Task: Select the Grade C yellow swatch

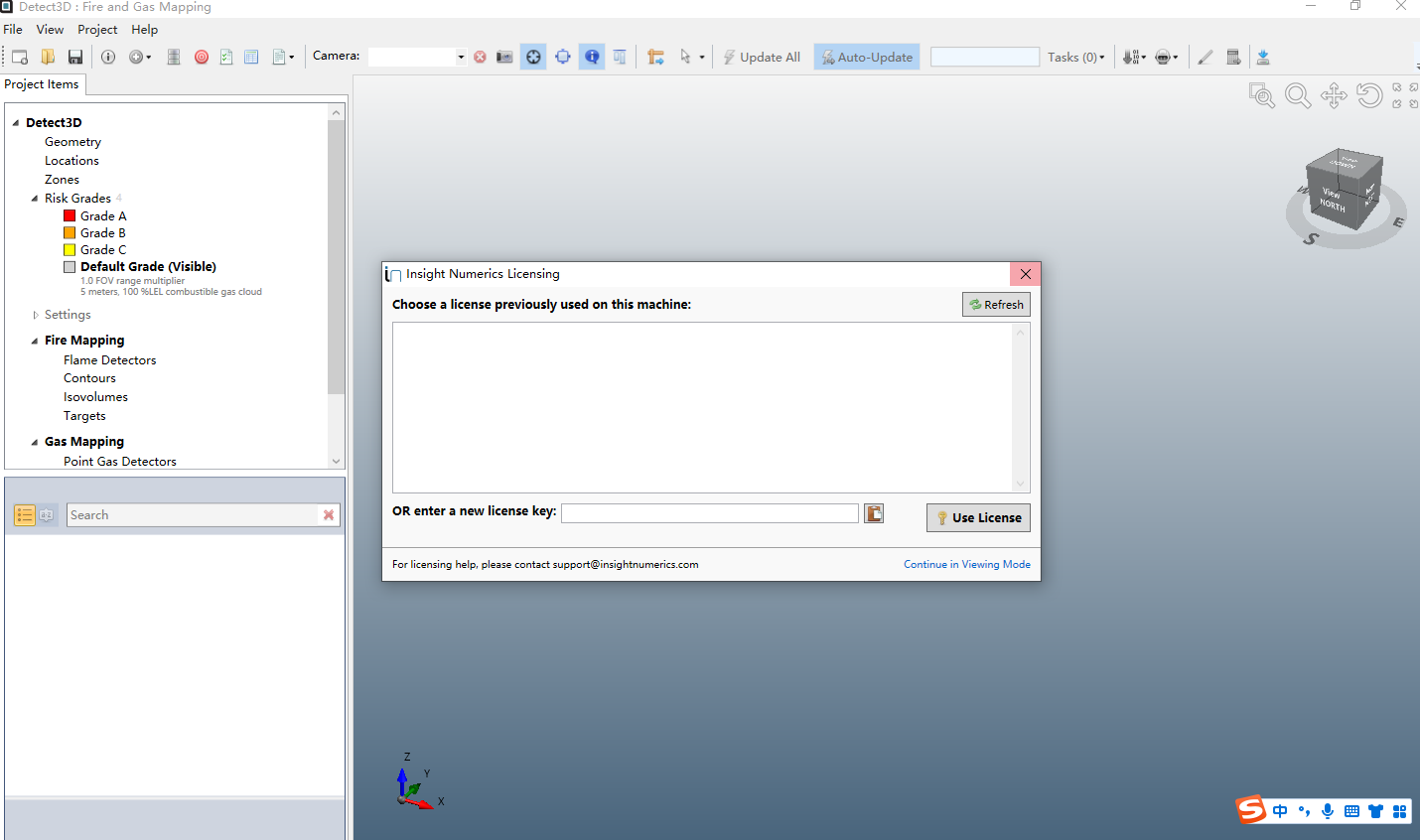Action: (x=70, y=249)
